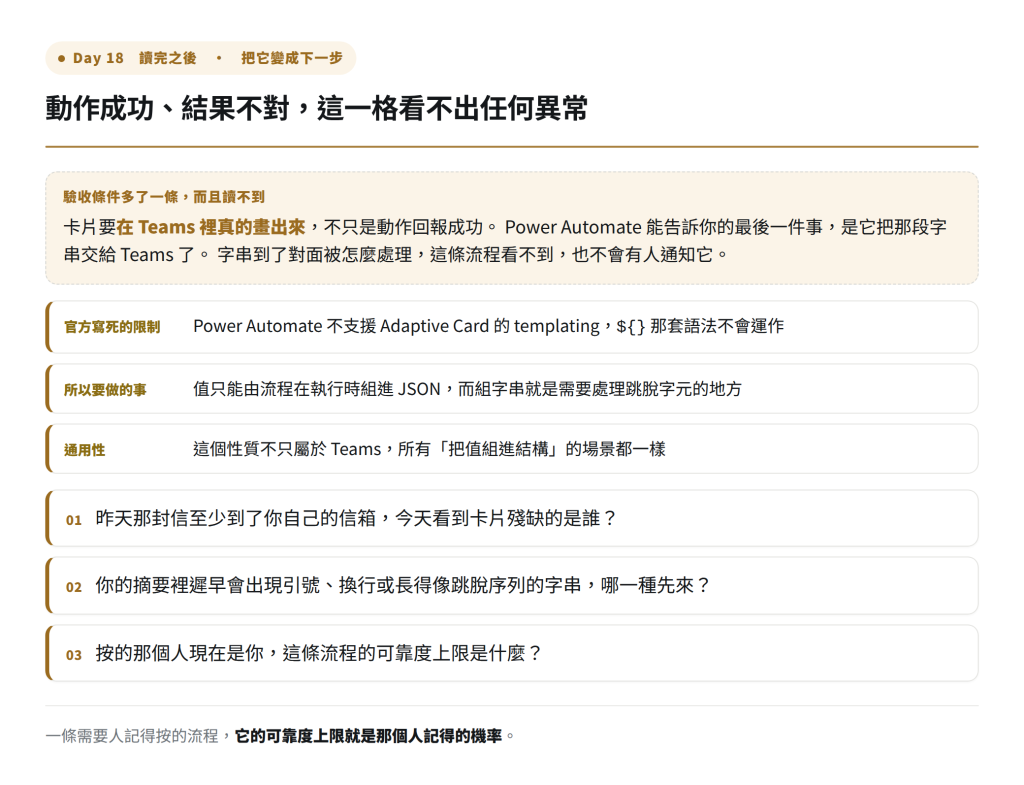The image size is (1024, 785).
Task: Click "Power Automate 不支援 Adaptive Card 的 templating" text
Action: click(x=396, y=326)
